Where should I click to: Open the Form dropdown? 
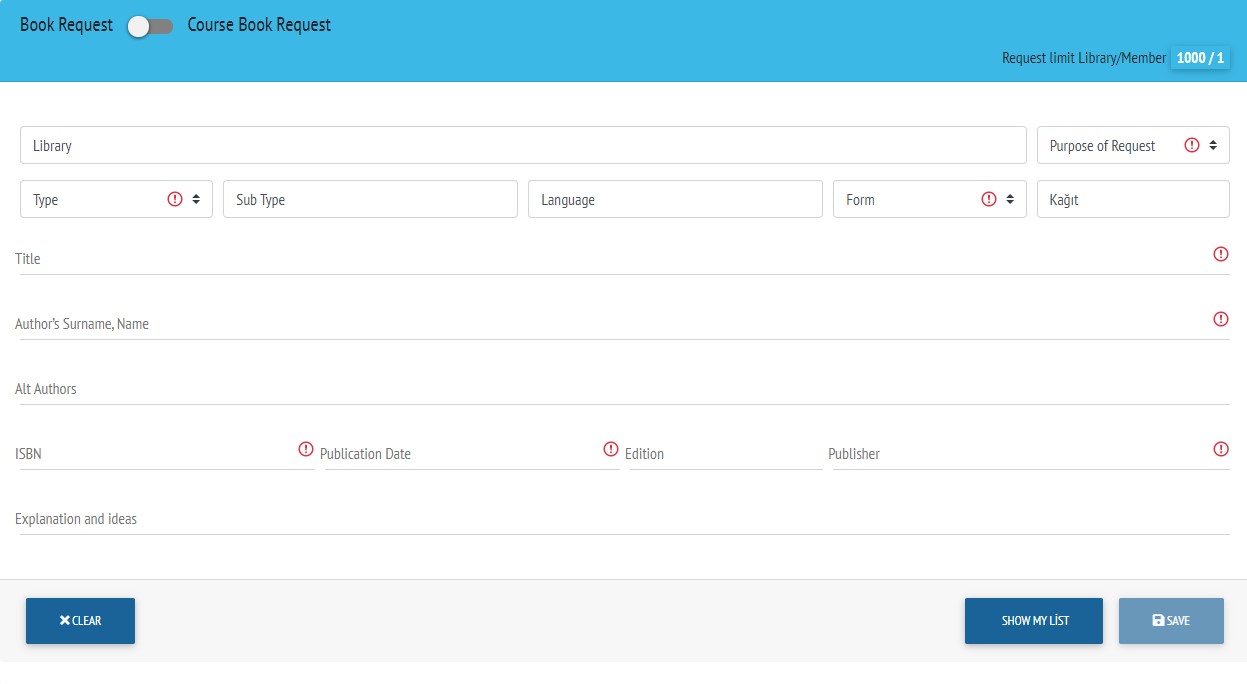(x=929, y=199)
